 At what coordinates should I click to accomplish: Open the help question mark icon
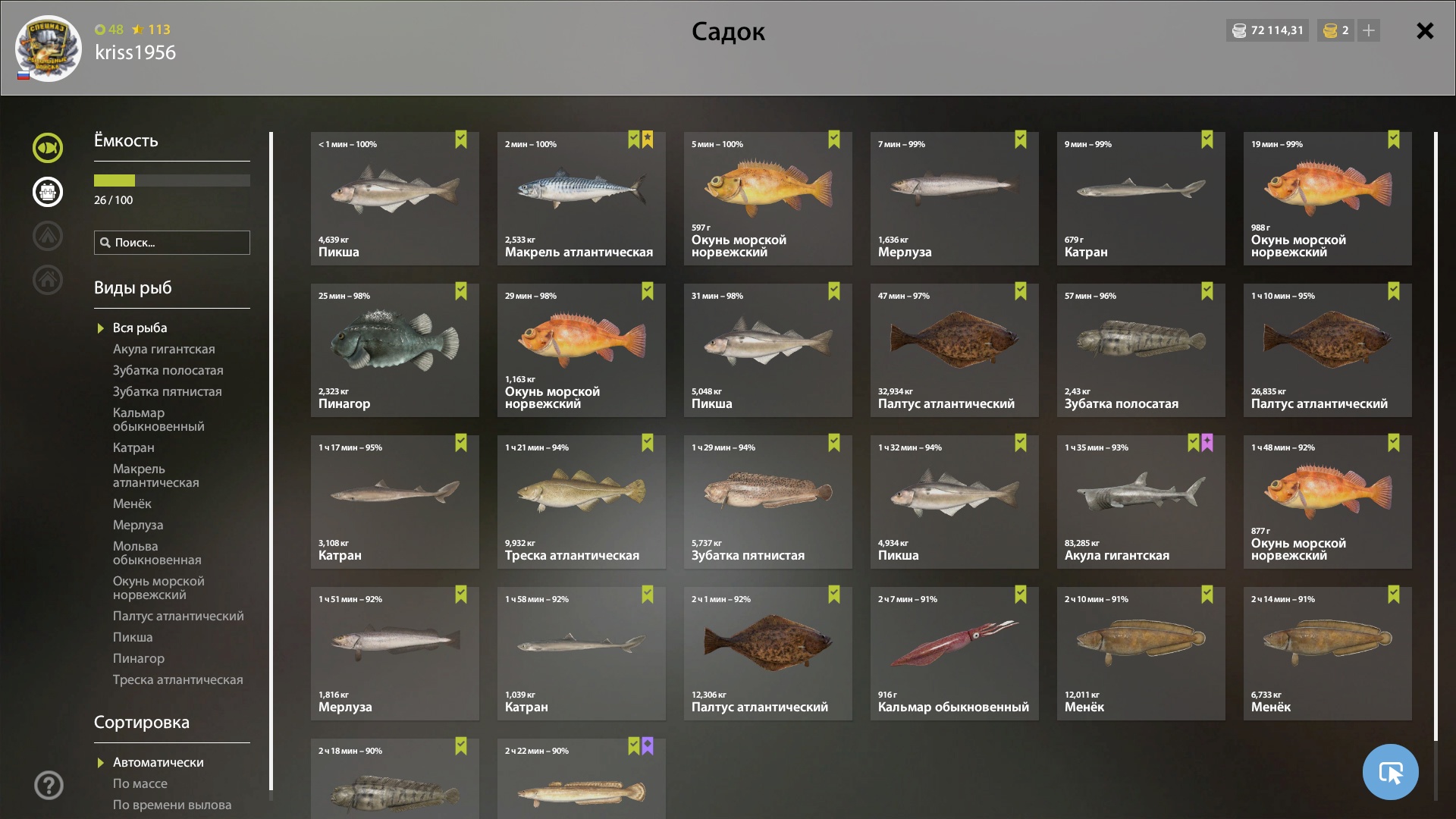click(x=49, y=785)
